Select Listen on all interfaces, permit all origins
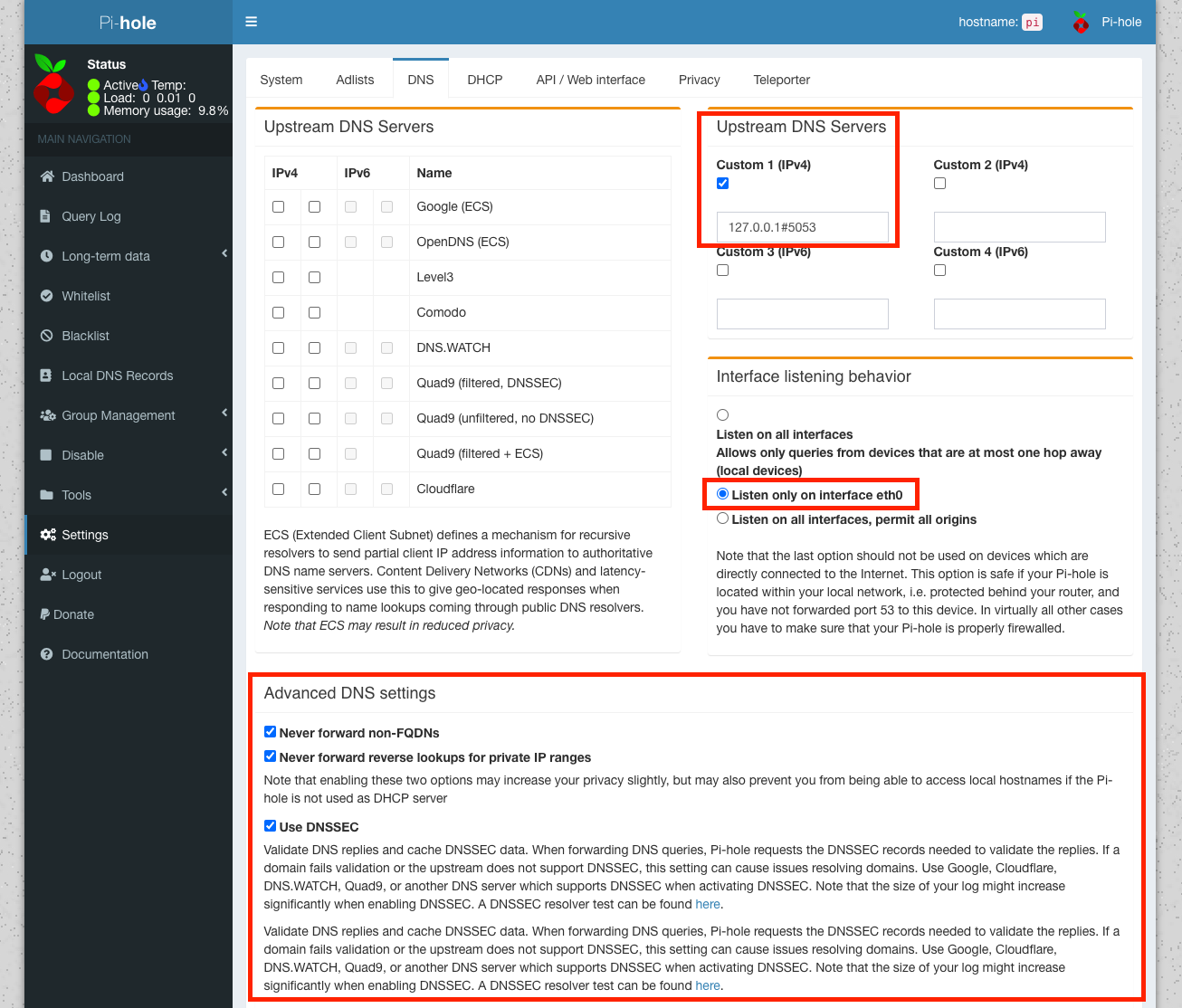Screen dimensions: 1182x1008 pos(722,518)
